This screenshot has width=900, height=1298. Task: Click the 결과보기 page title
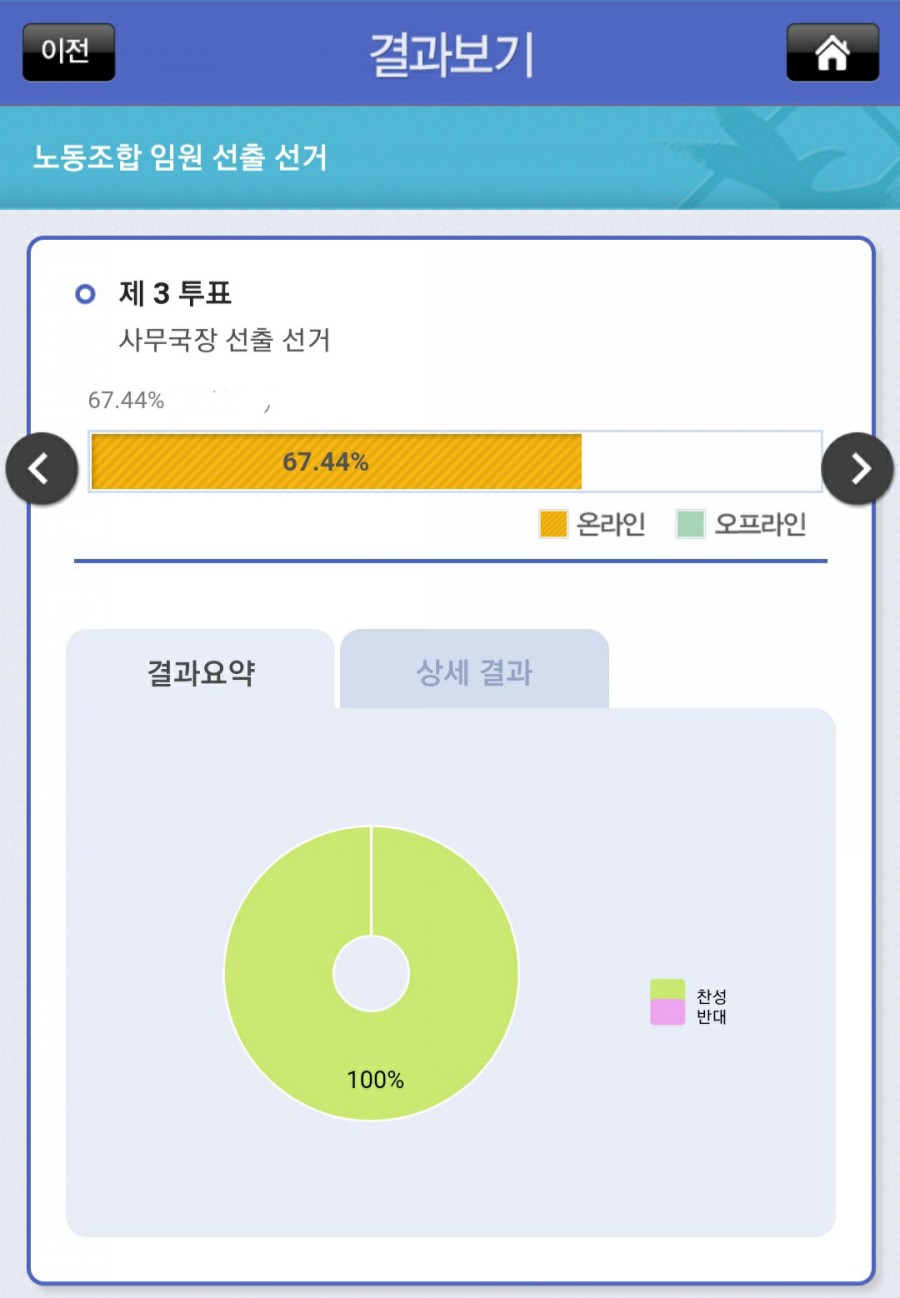click(450, 54)
